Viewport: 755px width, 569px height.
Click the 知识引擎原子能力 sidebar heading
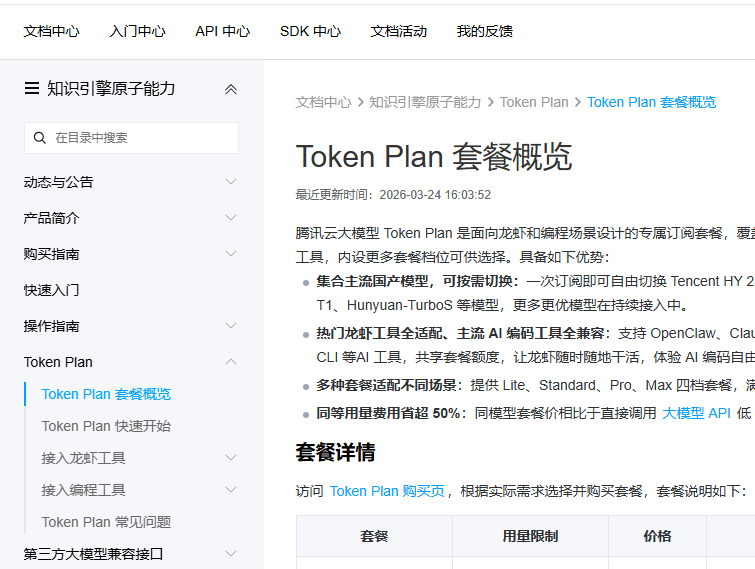coord(111,89)
